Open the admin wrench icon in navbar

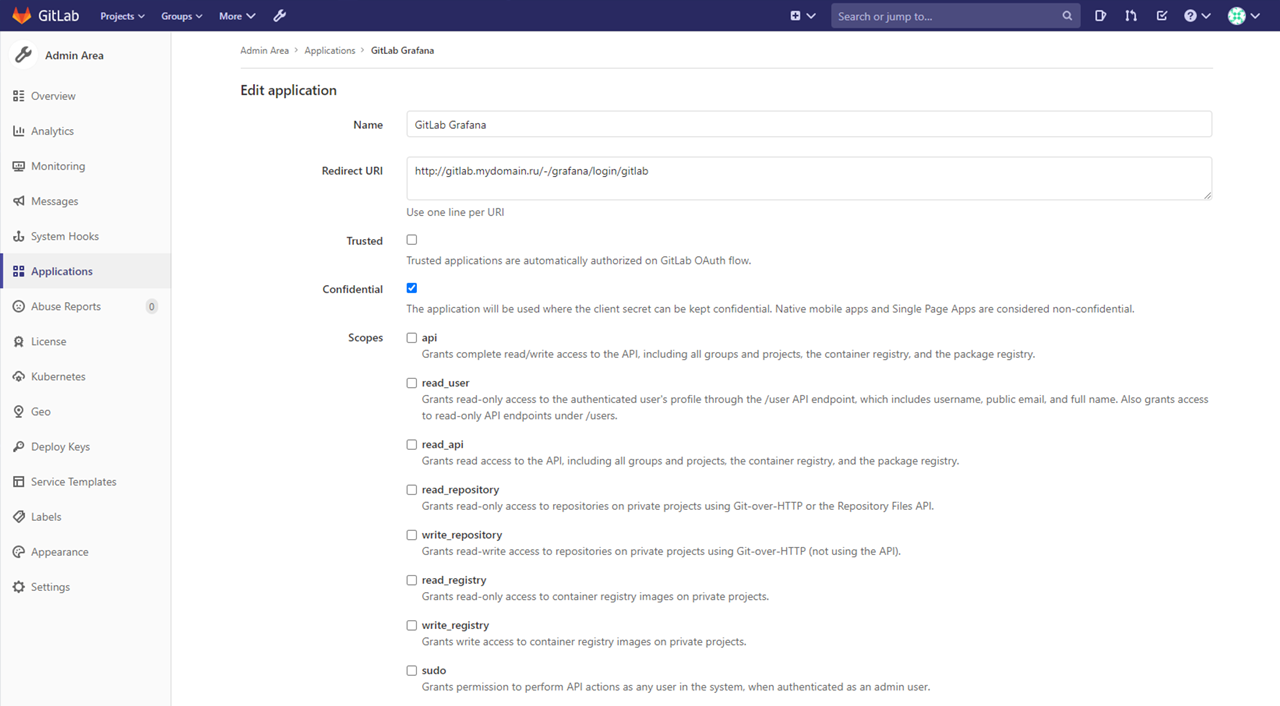point(280,16)
